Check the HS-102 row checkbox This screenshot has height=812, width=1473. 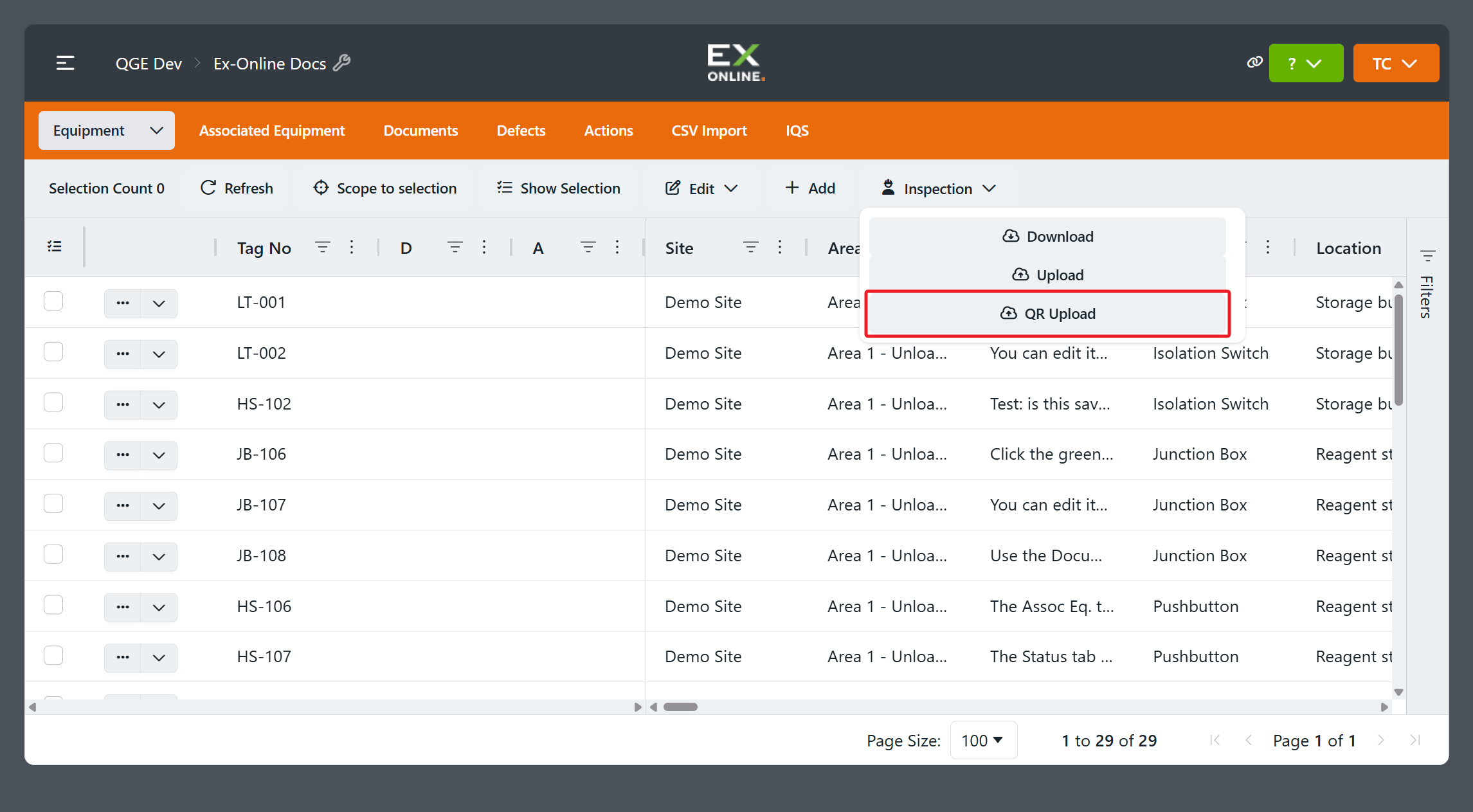pos(53,402)
